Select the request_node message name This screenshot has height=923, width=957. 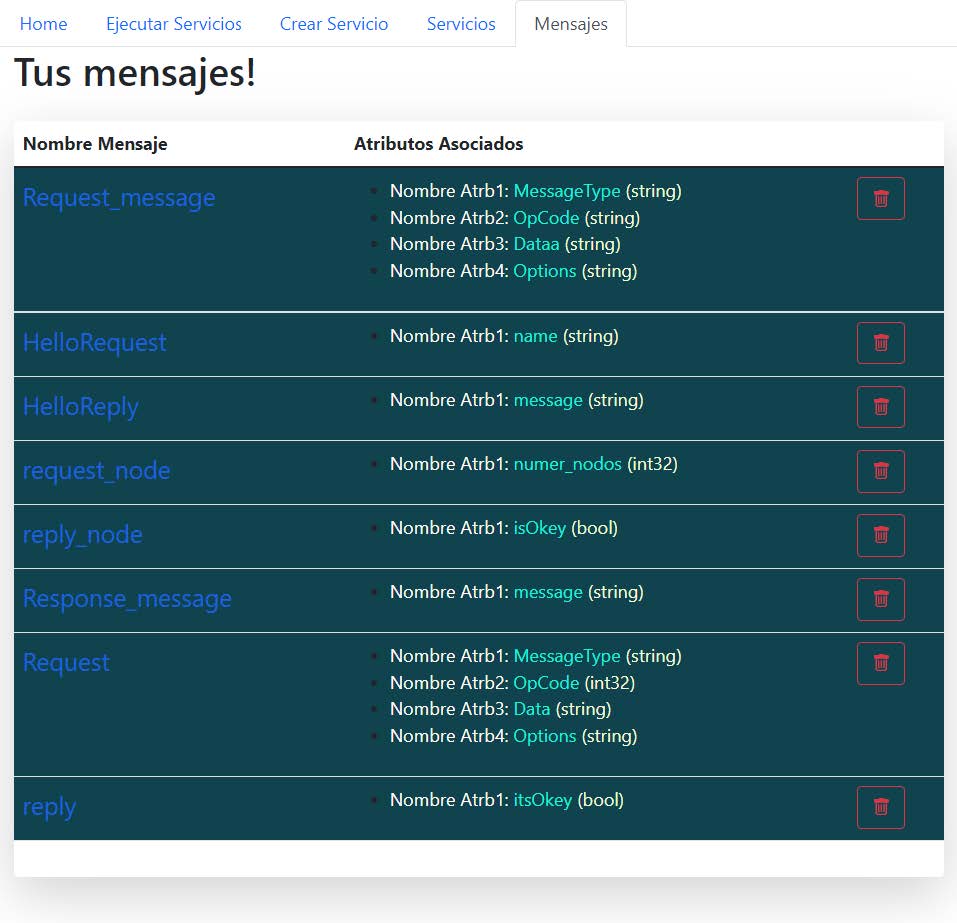[x=96, y=471]
